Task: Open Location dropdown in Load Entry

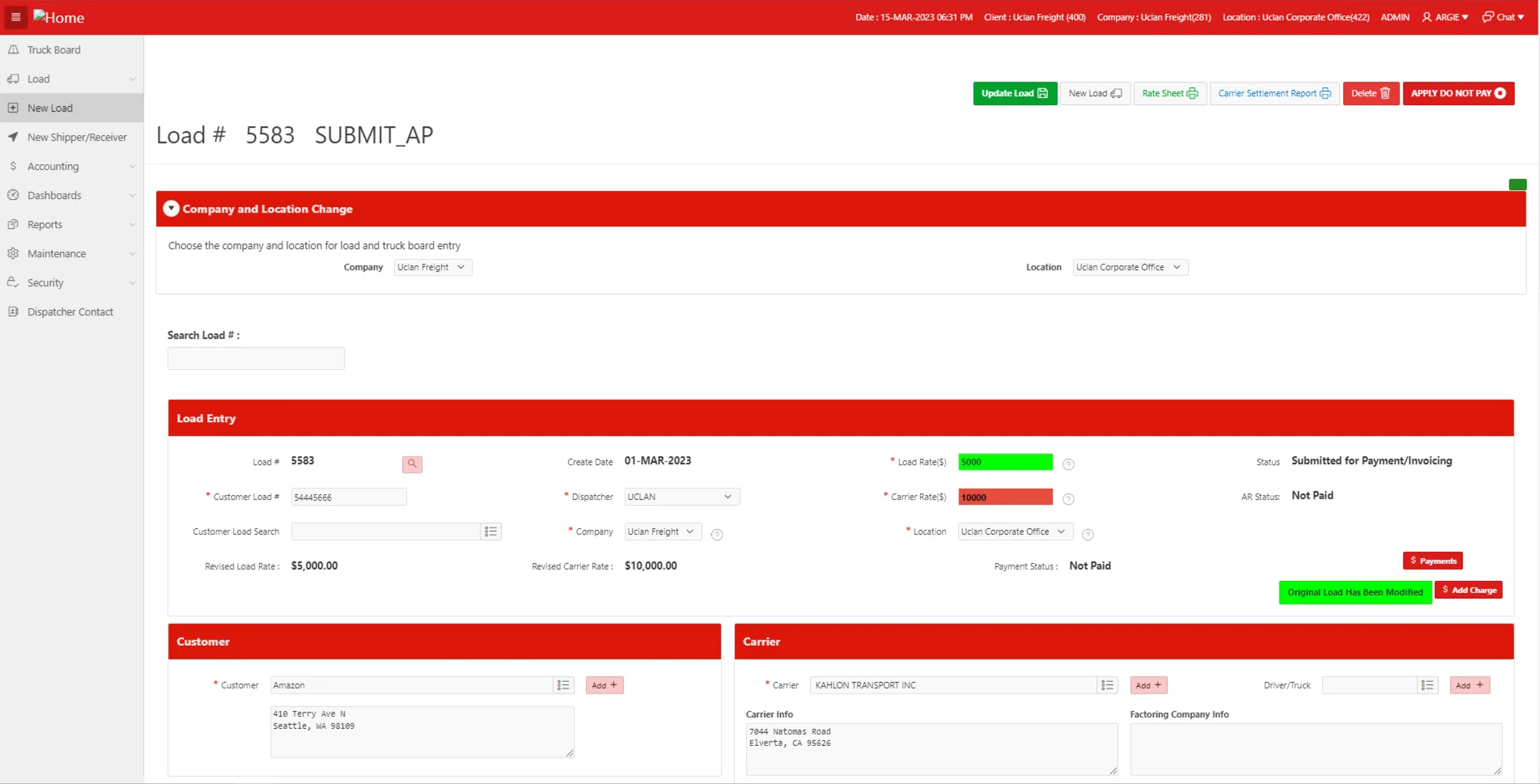Action: pos(1015,532)
